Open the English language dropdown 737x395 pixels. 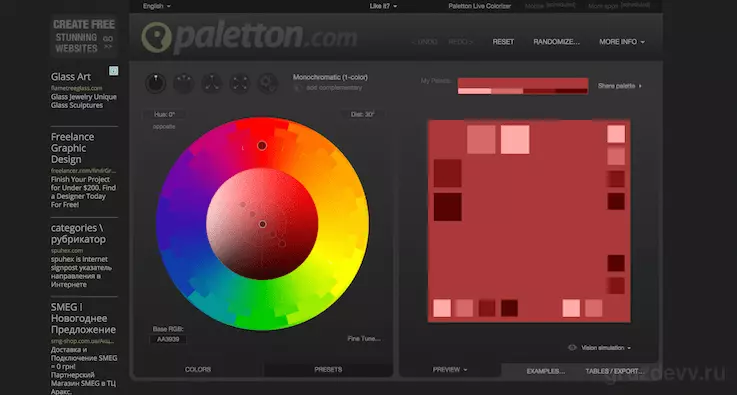(x=157, y=6)
